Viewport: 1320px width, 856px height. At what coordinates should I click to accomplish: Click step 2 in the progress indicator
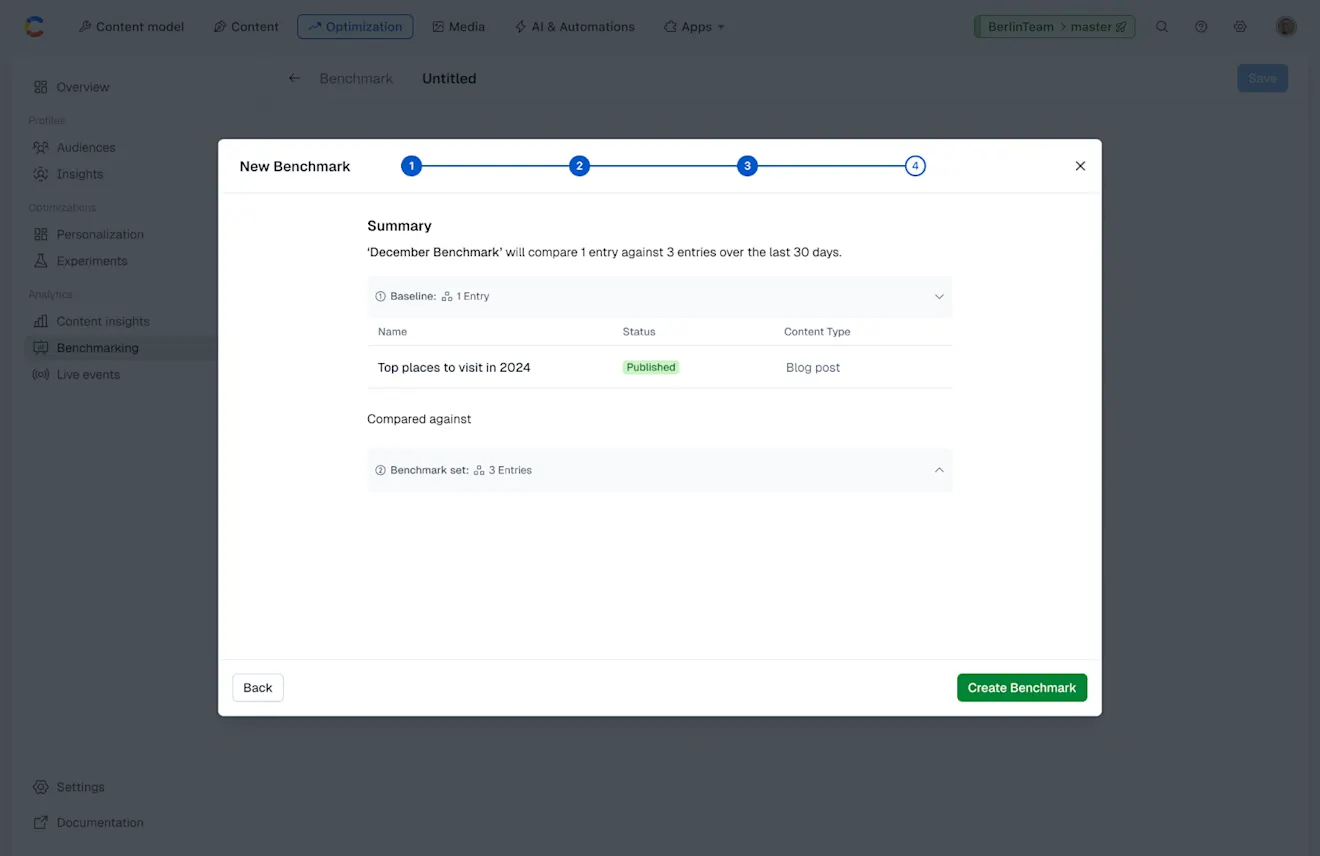pos(579,165)
